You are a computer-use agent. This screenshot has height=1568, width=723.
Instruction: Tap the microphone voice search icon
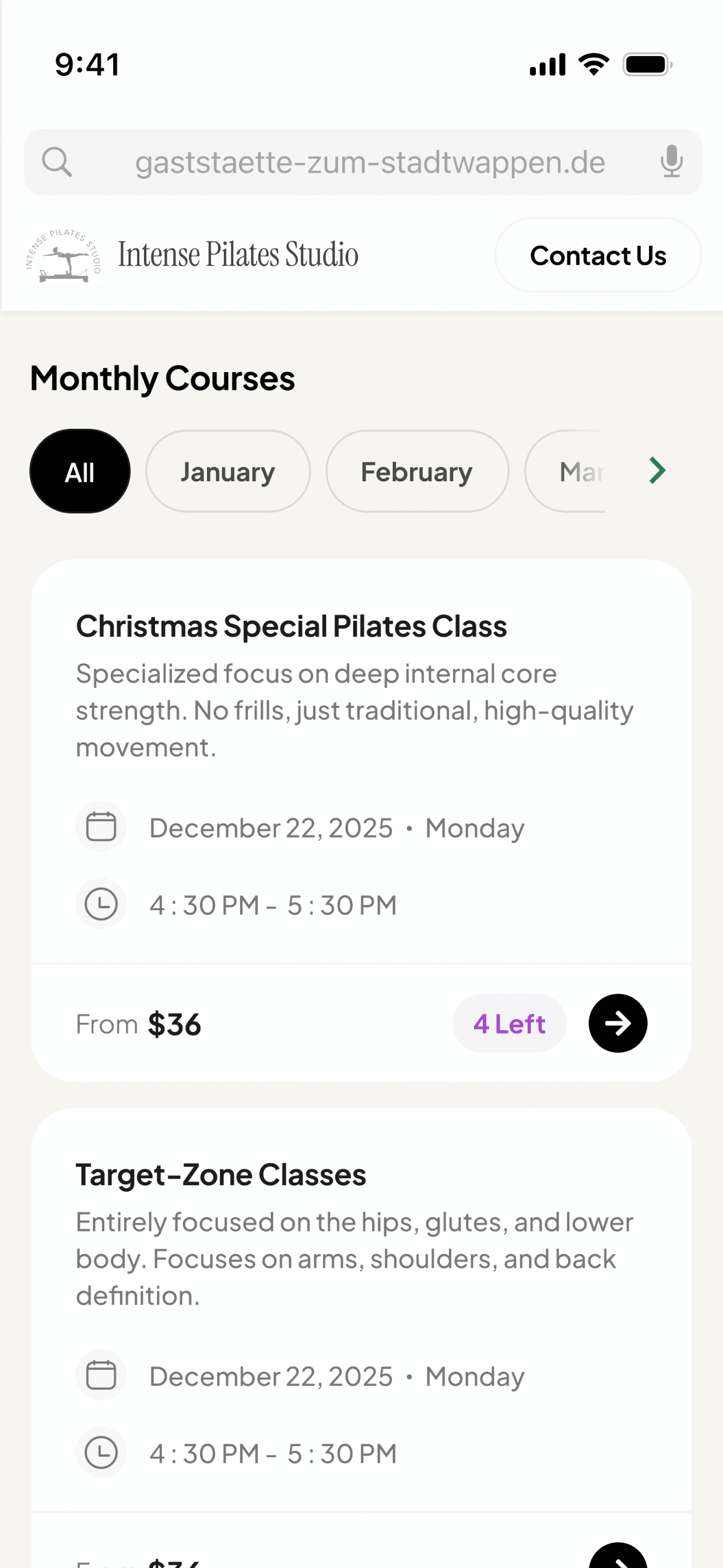(x=671, y=162)
